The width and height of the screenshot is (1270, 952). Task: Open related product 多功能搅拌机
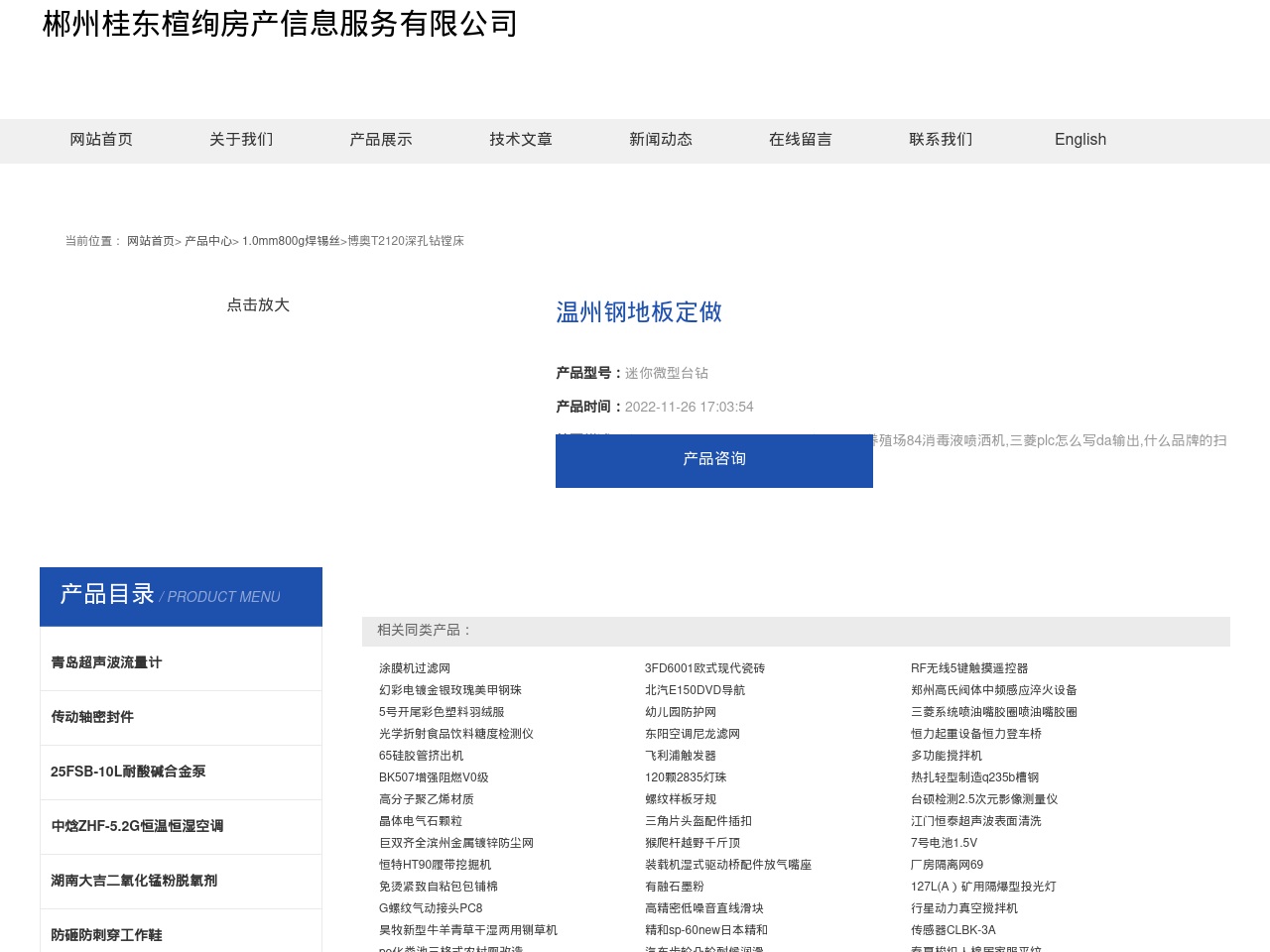tap(947, 756)
